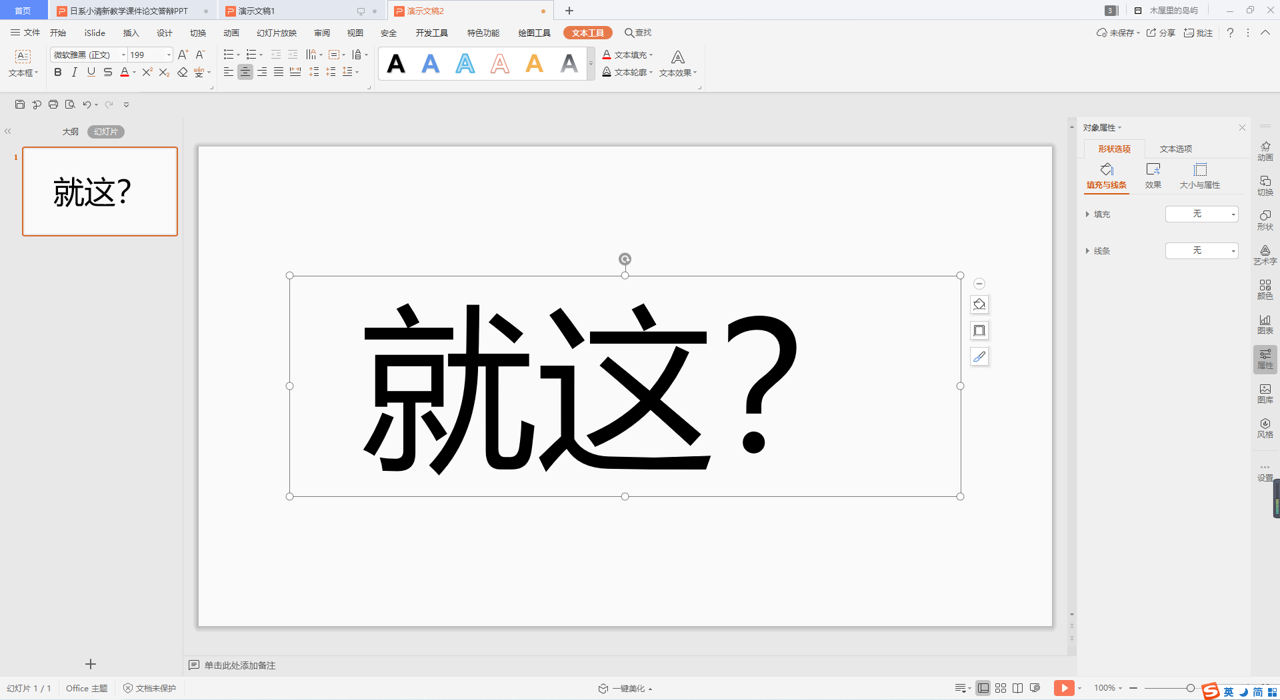
Task: Open 形状 shapes sidebar panel
Action: [x=1265, y=220]
